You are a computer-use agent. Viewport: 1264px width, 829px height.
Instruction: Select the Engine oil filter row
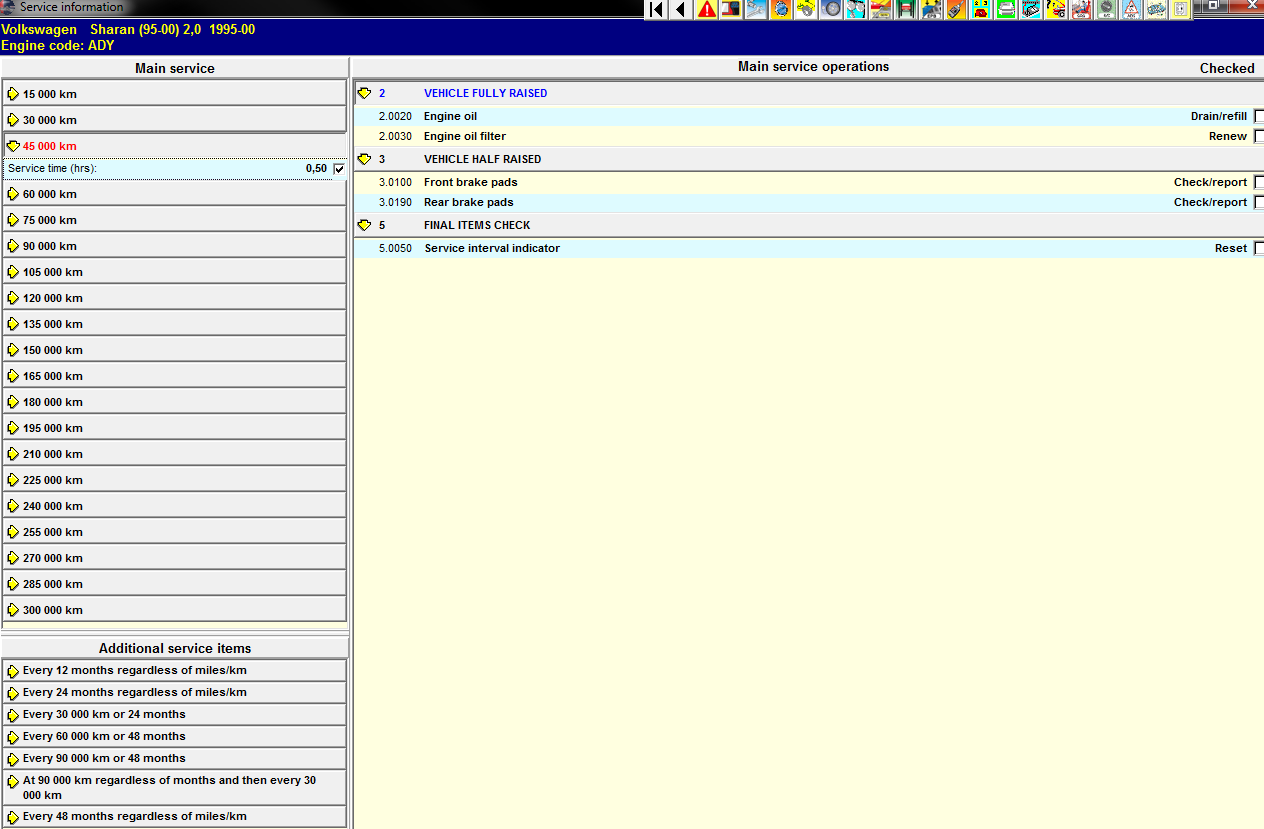465,136
